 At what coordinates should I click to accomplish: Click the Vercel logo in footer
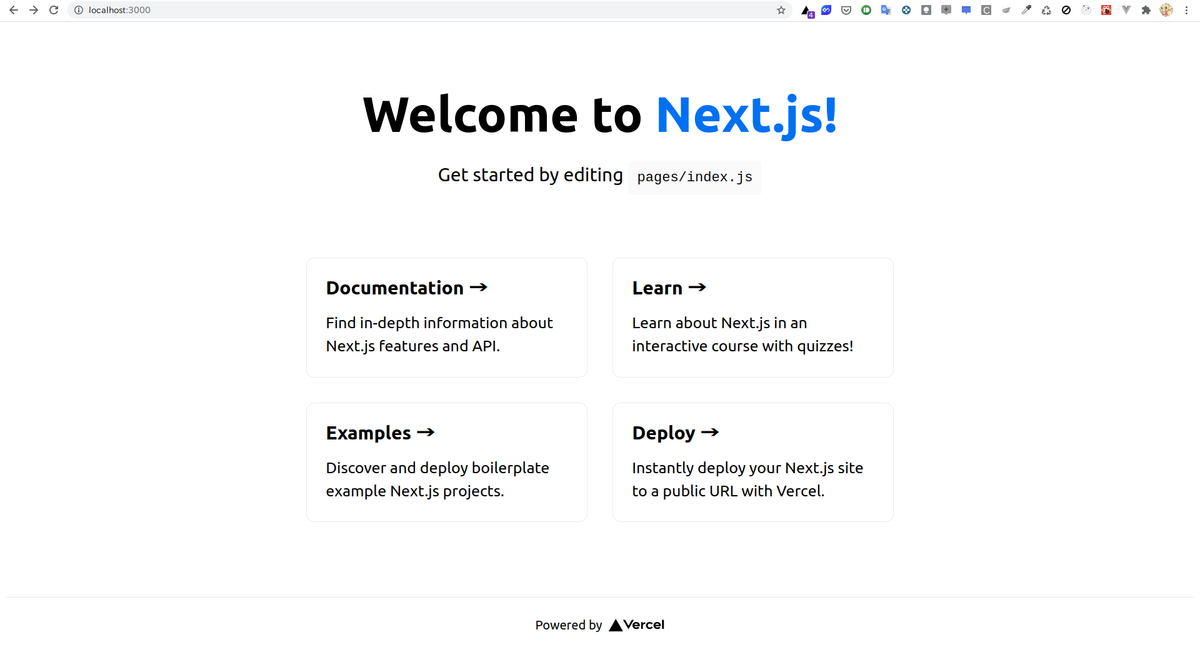637,625
